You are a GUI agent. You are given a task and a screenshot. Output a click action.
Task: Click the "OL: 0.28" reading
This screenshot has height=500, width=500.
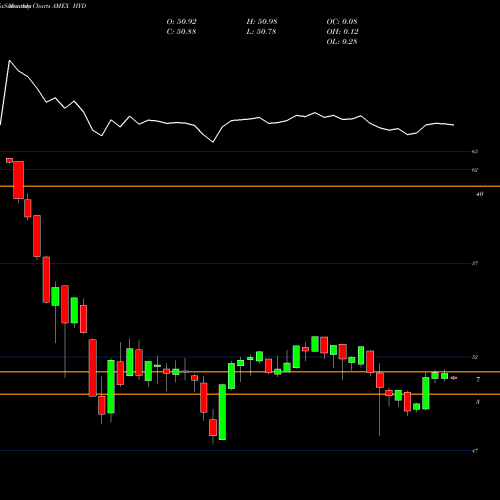pyautogui.click(x=342, y=42)
